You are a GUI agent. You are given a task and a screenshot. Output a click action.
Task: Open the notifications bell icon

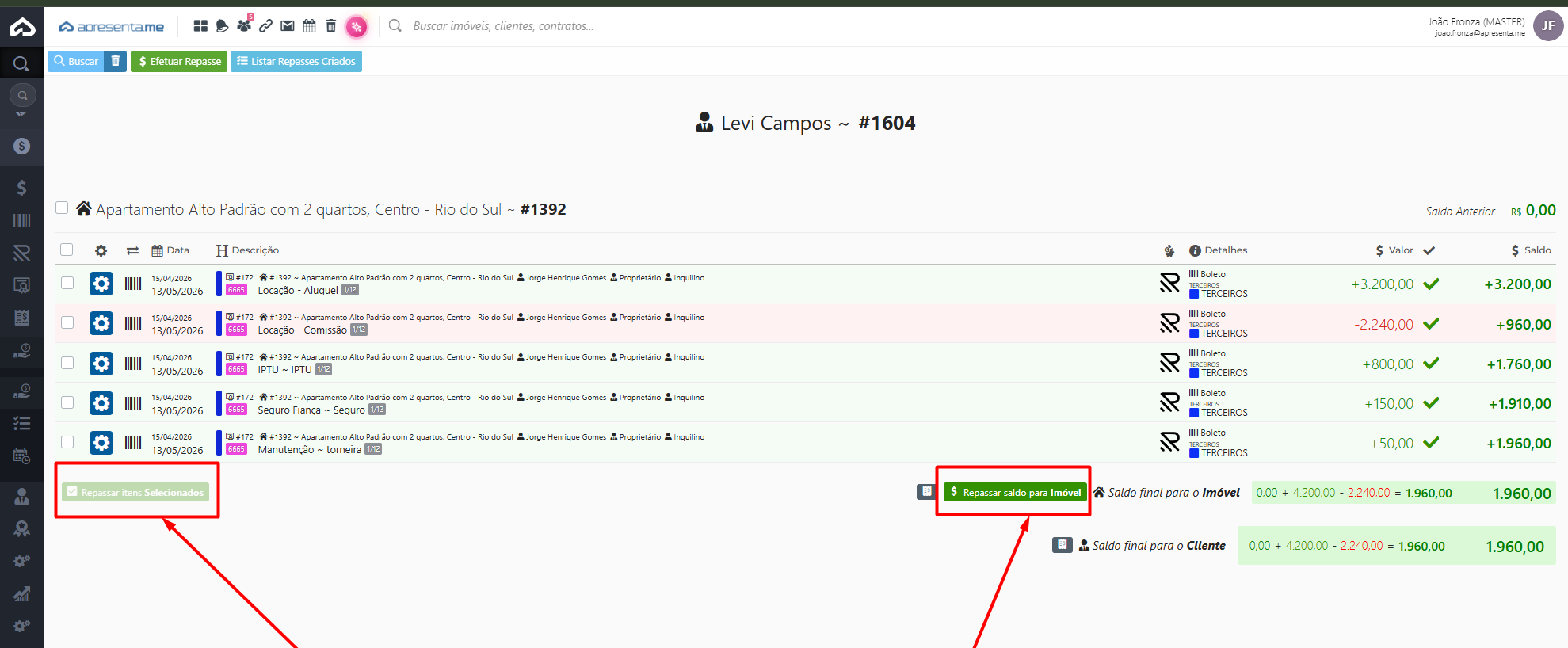(x=223, y=26)
